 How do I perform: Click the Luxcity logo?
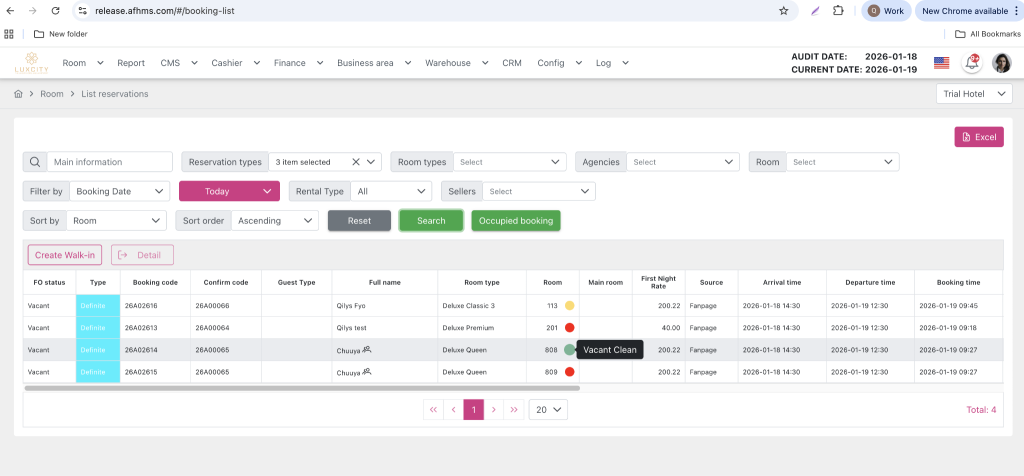[x=31, y=63]
